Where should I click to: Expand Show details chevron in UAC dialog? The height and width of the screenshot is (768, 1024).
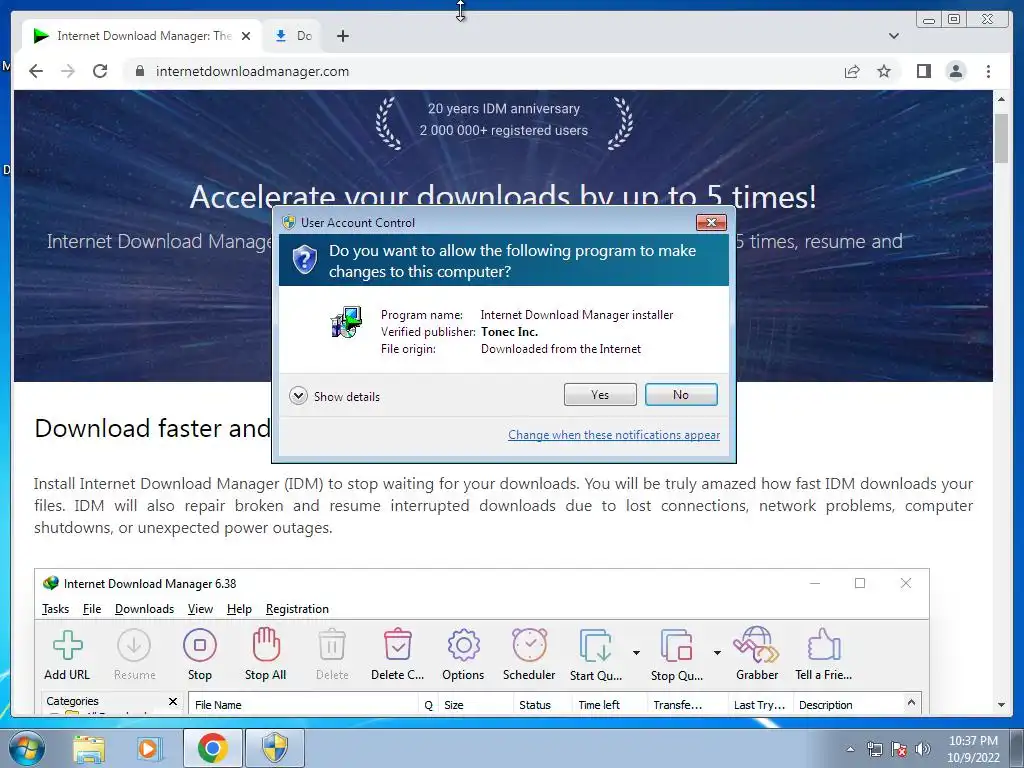(298, 396)
